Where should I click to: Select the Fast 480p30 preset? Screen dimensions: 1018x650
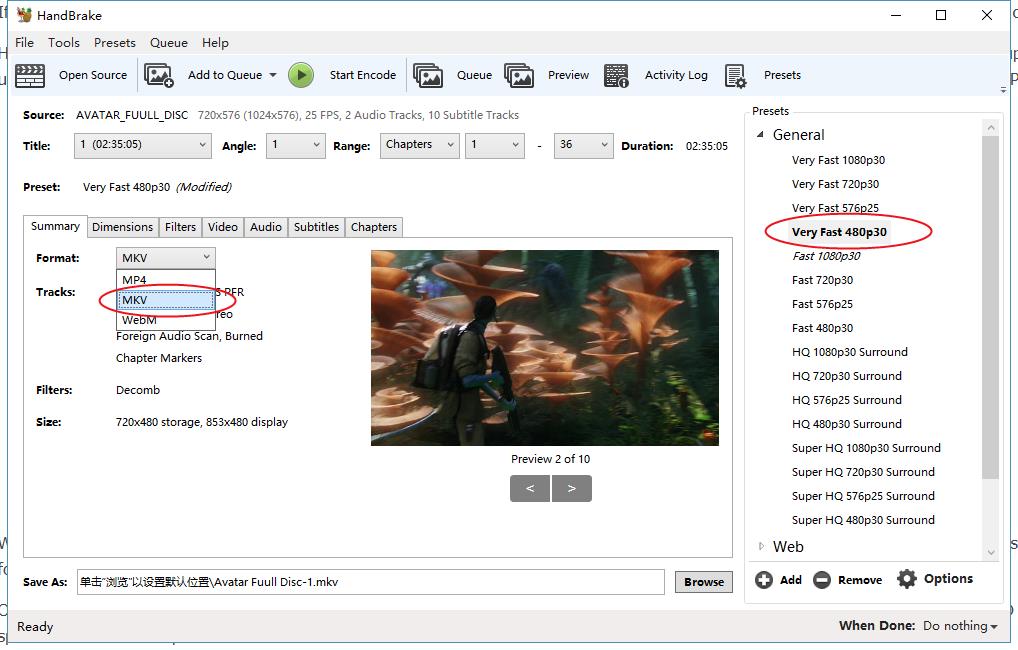tap(822, 329)
